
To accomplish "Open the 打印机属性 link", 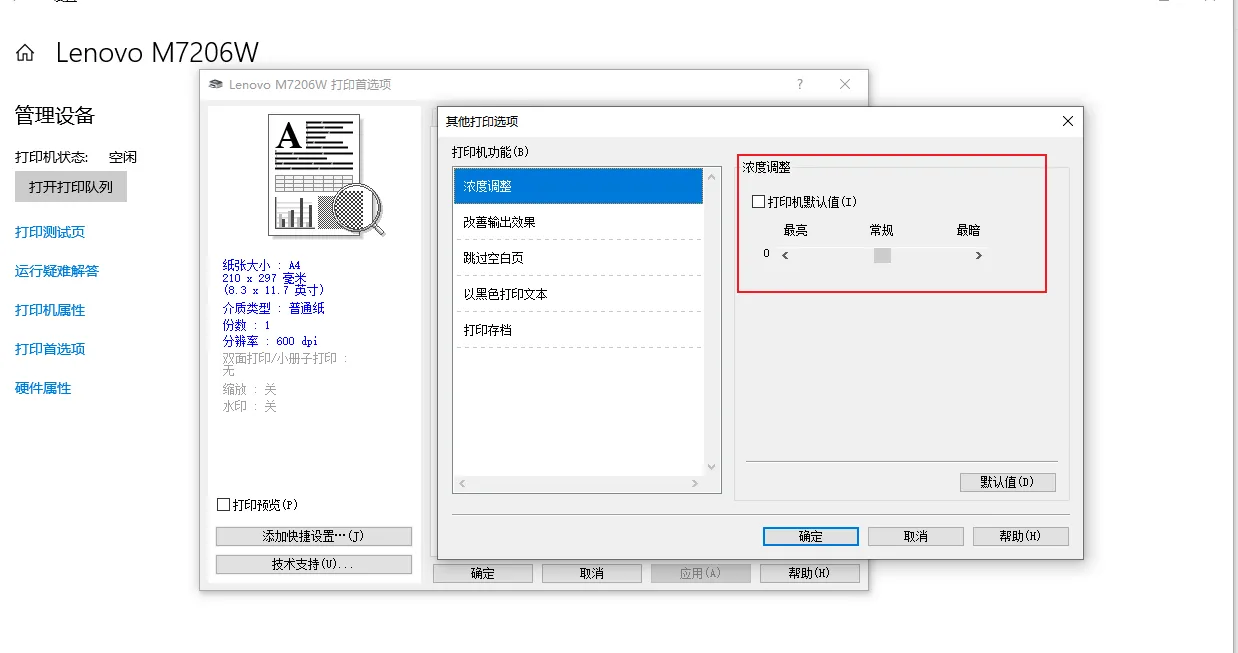I will 50,310.
